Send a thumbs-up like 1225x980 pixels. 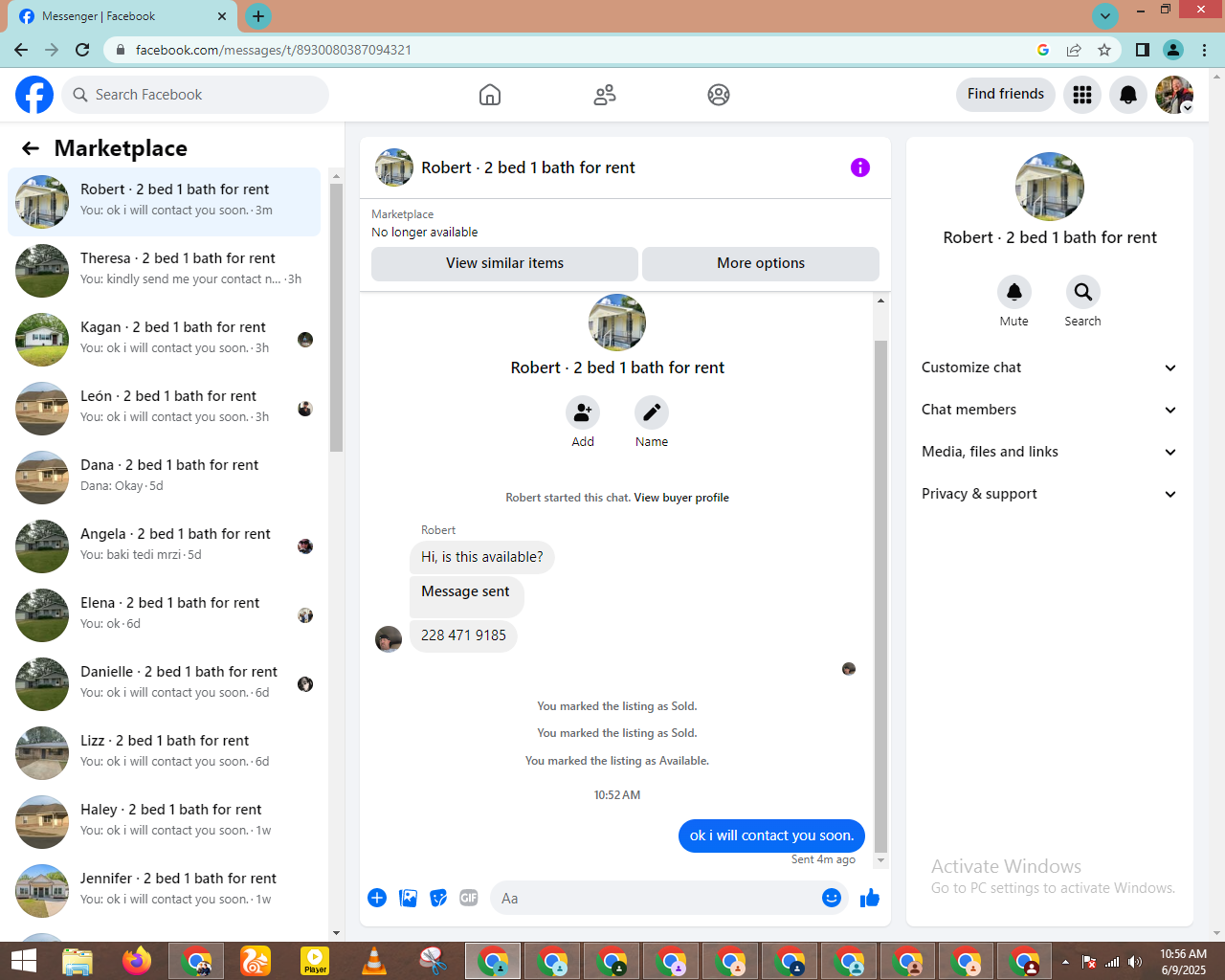coord(870,898)
